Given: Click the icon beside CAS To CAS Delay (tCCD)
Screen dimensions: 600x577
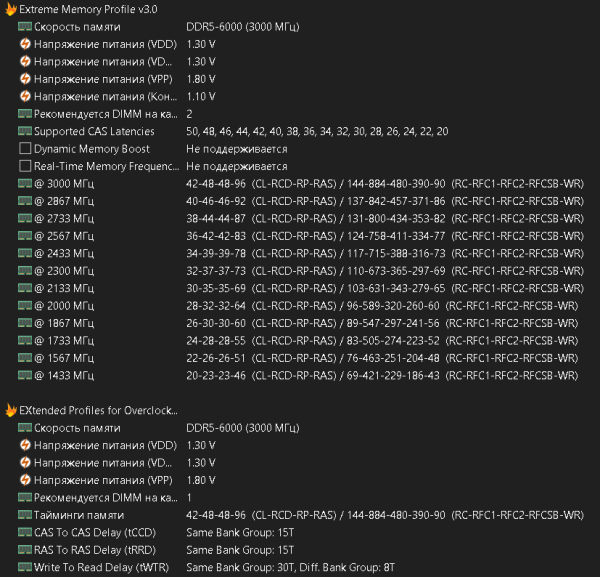Looking at the screenshot, I should pyautogui.click(x=25, y=532).
